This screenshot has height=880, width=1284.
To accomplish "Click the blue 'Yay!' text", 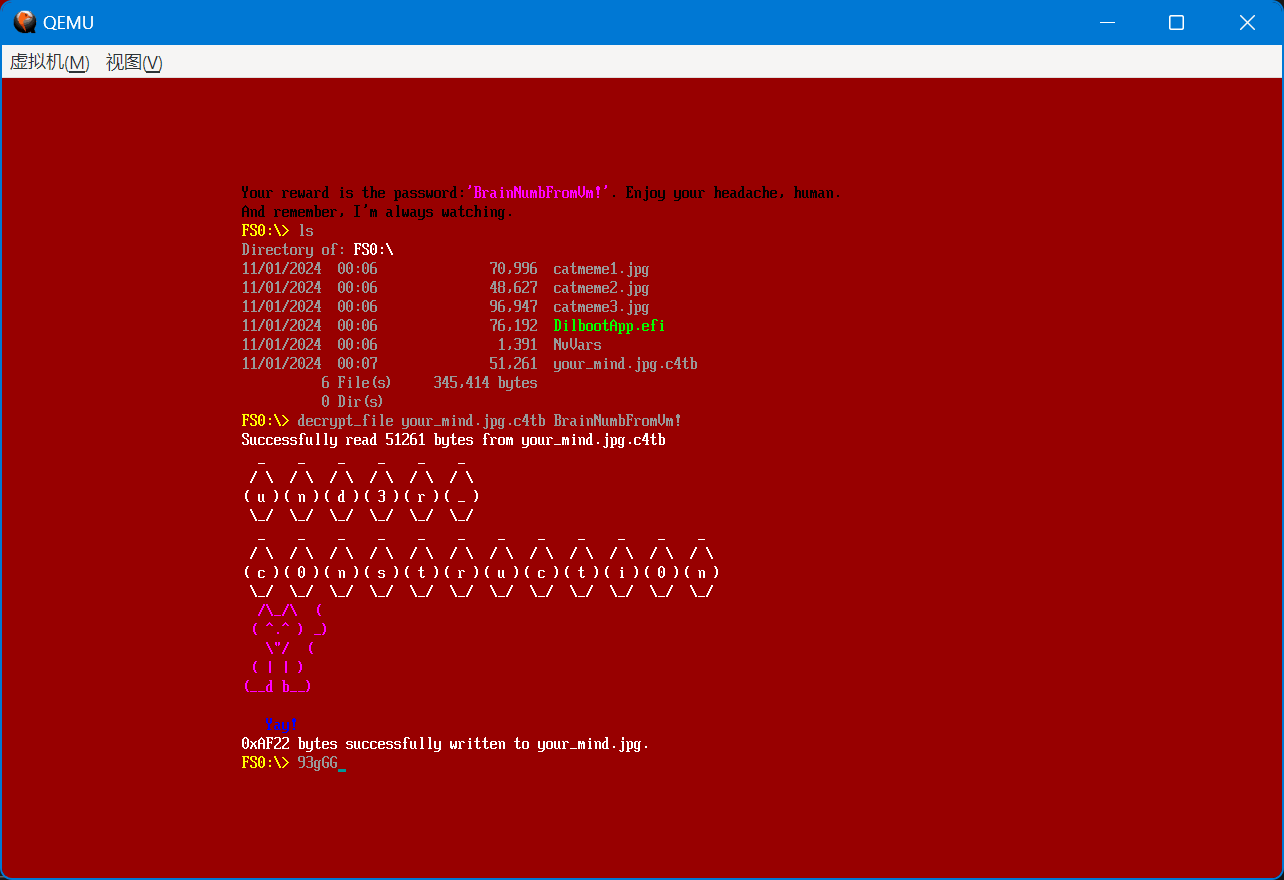I will click(281, 724).
